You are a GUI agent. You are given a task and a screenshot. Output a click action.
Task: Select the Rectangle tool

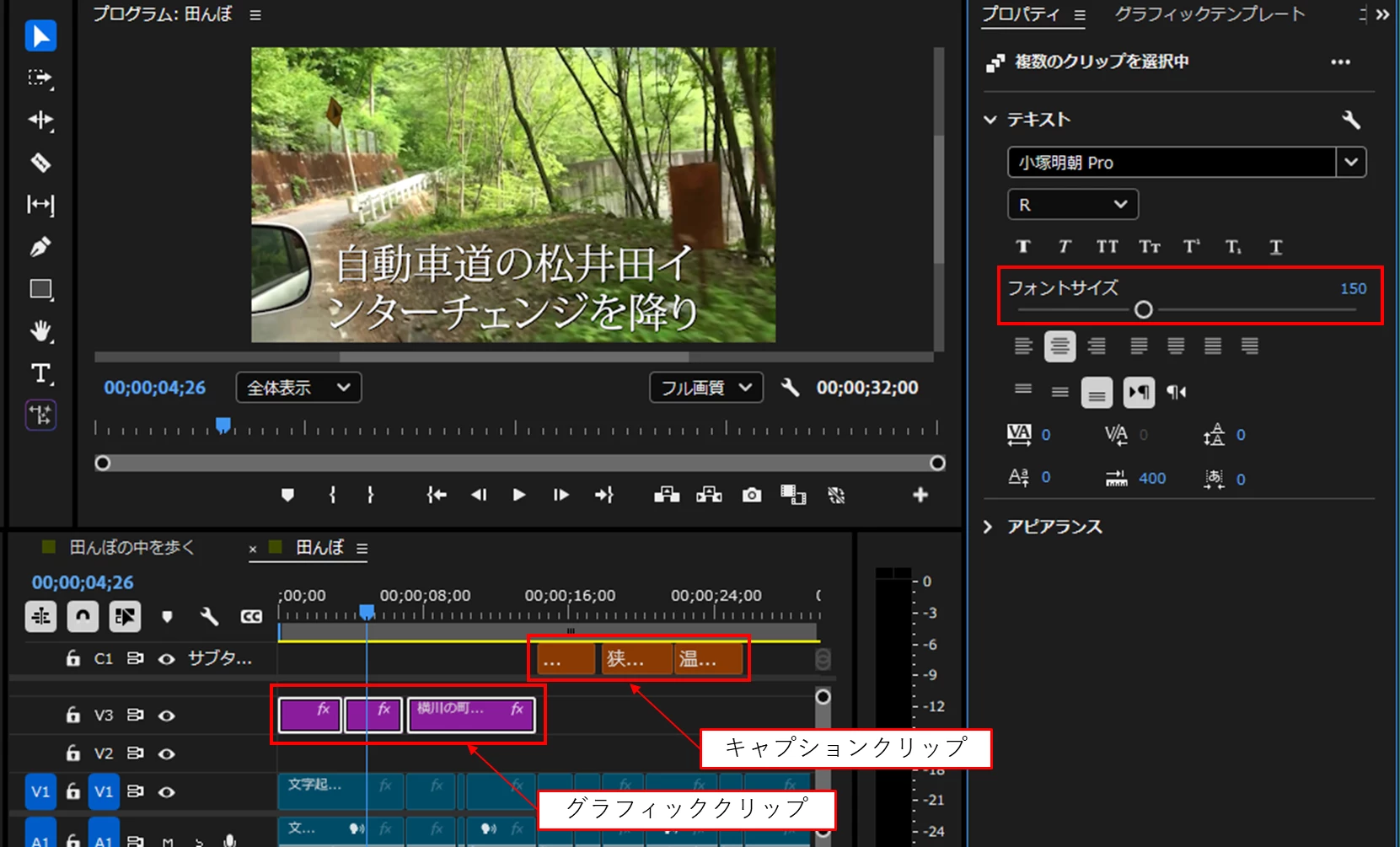coord(40,290)
